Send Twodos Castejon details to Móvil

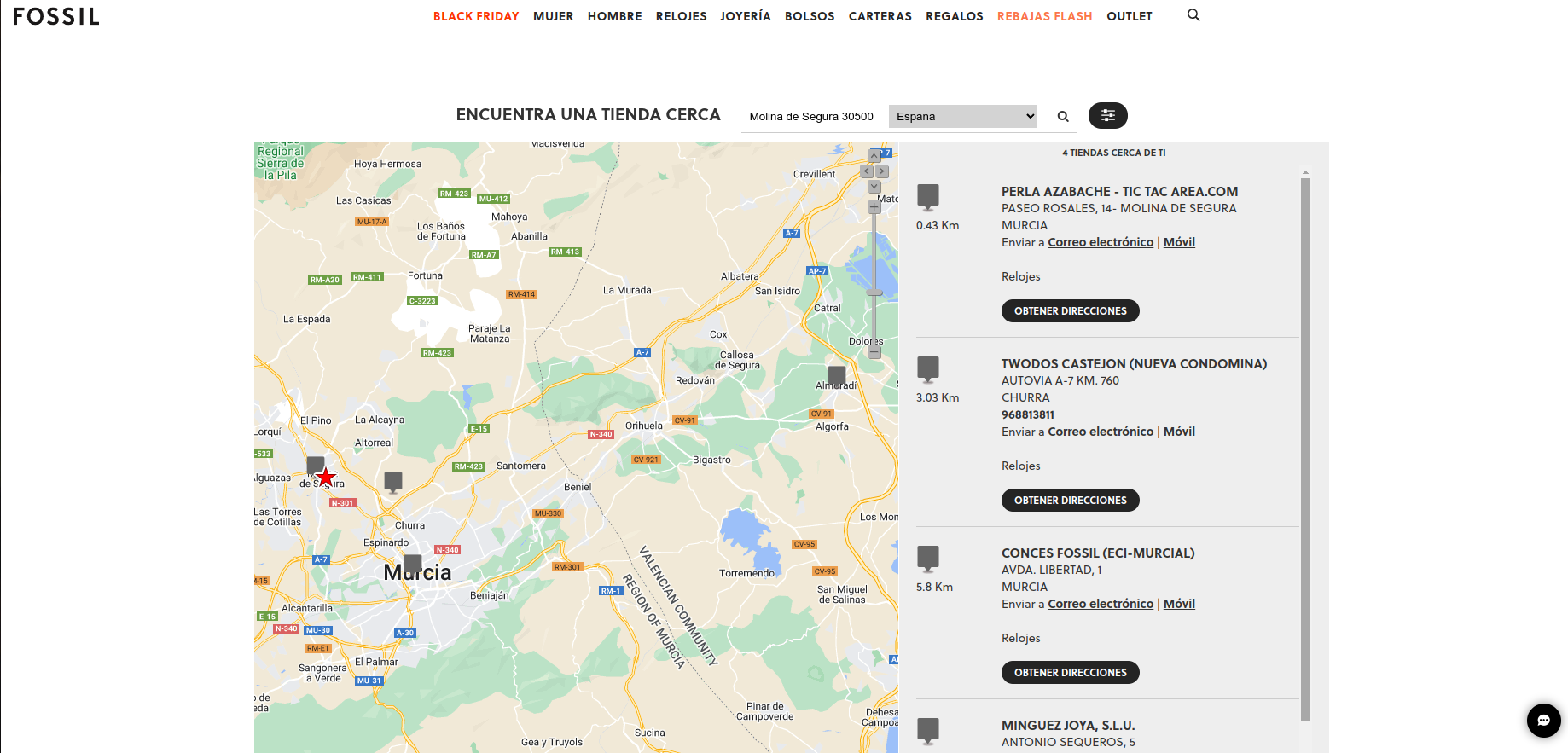click(x=1179, y=432)
